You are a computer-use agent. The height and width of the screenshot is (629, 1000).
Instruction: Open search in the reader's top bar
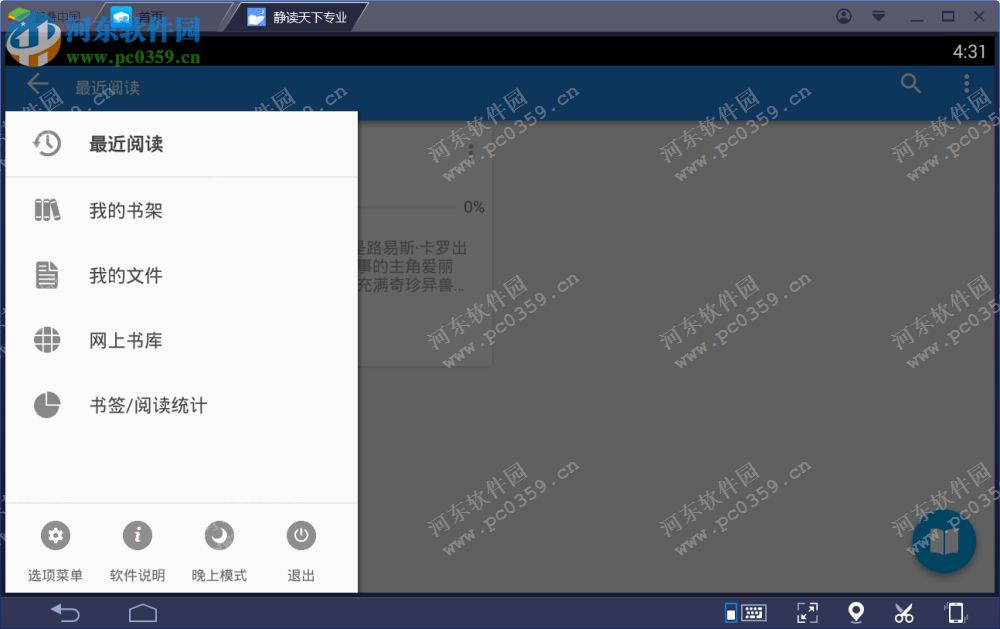click(910, 84)
